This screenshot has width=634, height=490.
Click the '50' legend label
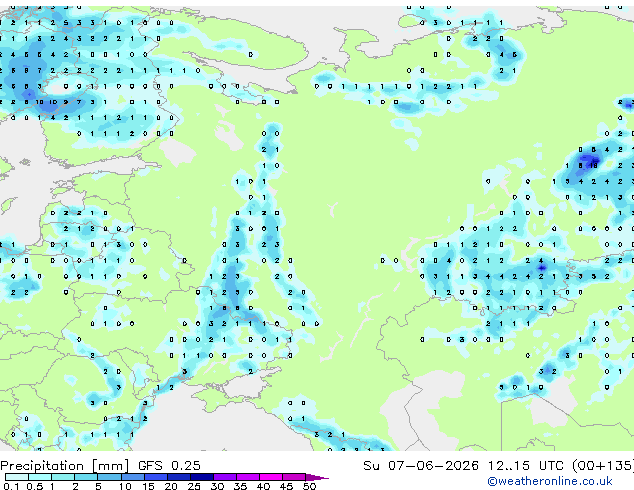pos(310,486)
